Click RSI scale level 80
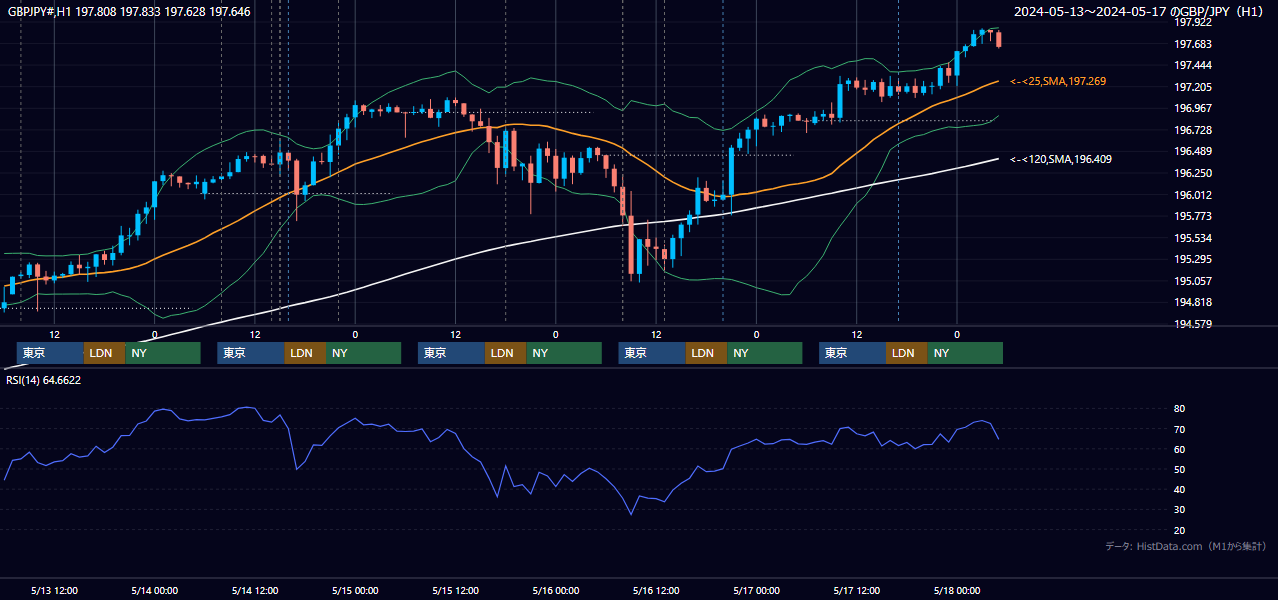Screen dimensions: 1278x600 point(1180,409)
